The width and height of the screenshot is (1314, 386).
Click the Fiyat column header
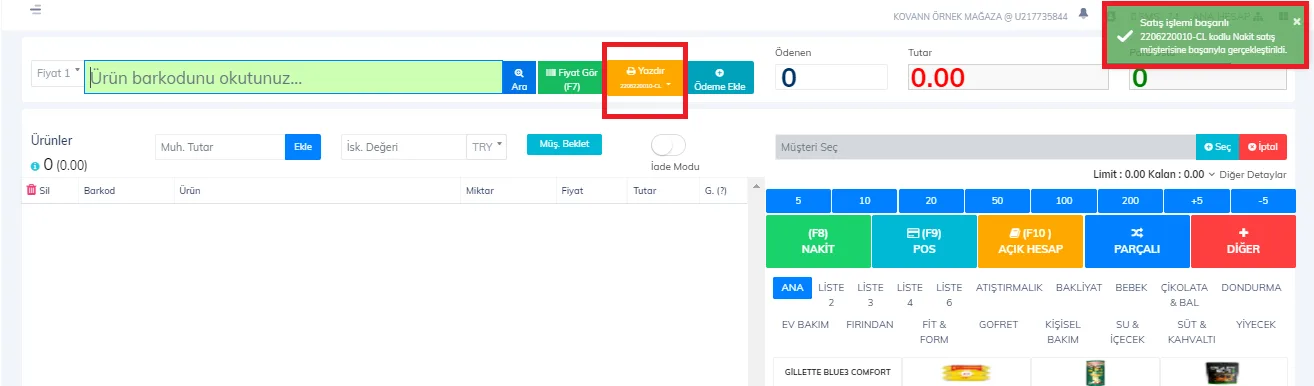coord(572,190)
